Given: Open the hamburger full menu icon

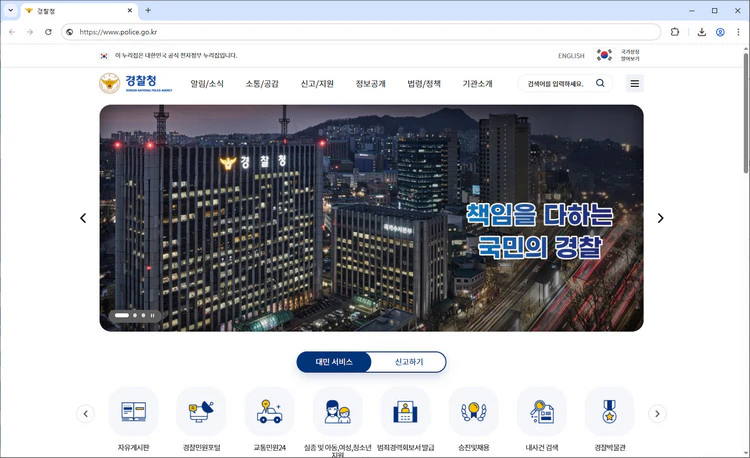Looking at the screenshot, I should tap(635, 84).
